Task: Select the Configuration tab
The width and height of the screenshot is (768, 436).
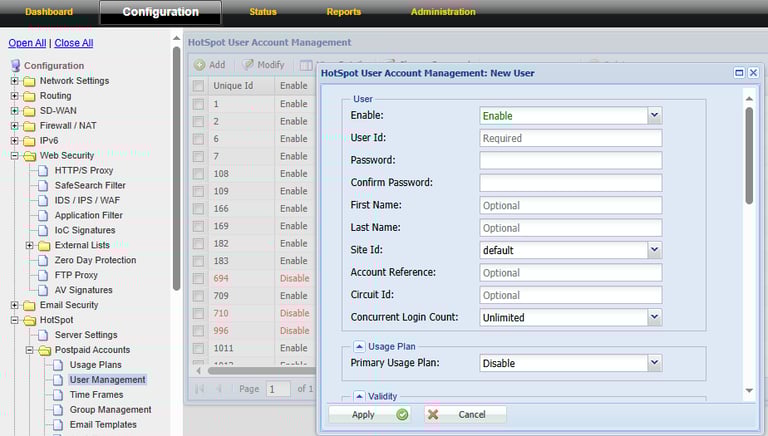Action: 161,12
